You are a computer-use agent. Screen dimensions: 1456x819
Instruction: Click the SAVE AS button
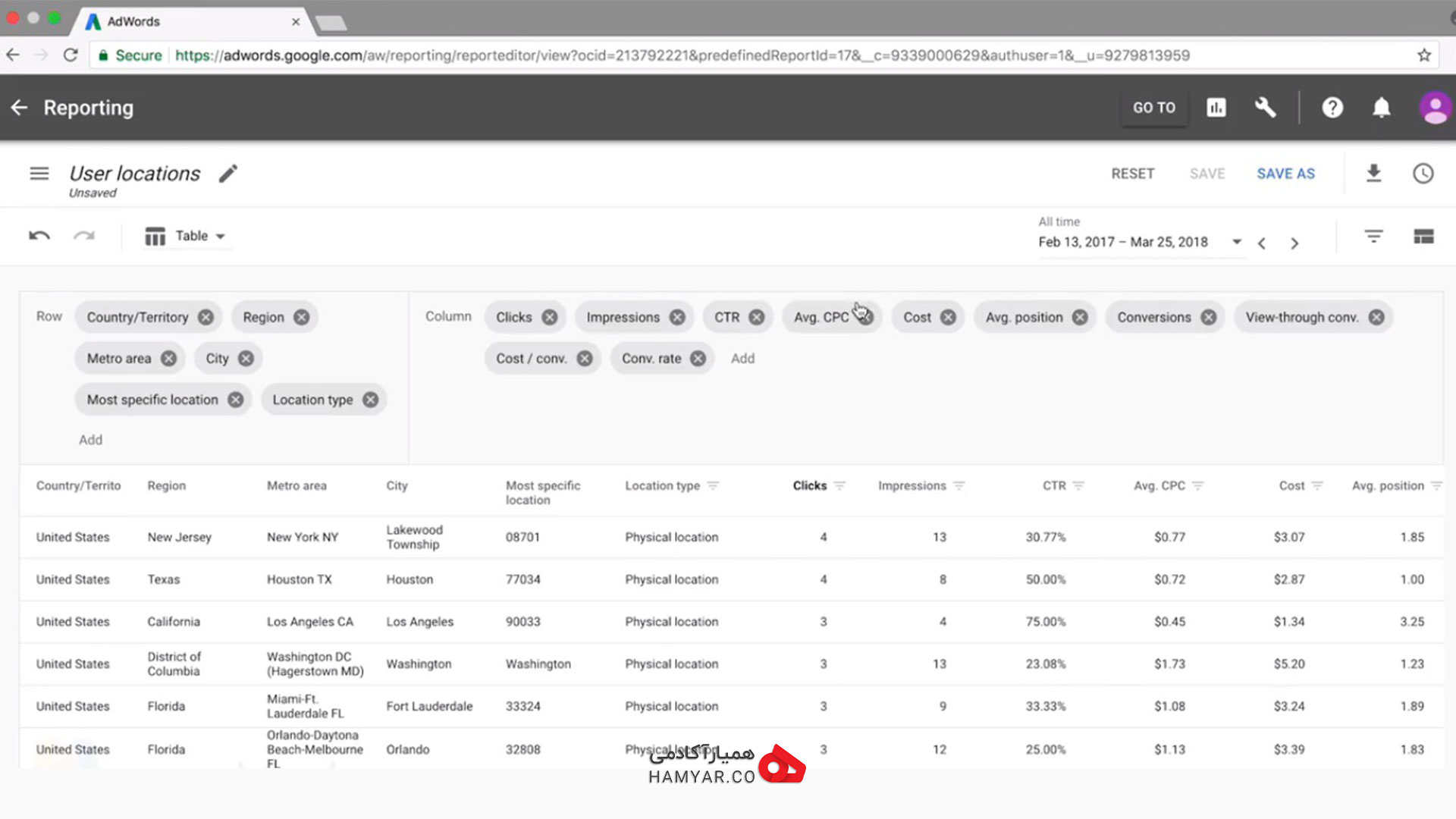pos(1286,174)
